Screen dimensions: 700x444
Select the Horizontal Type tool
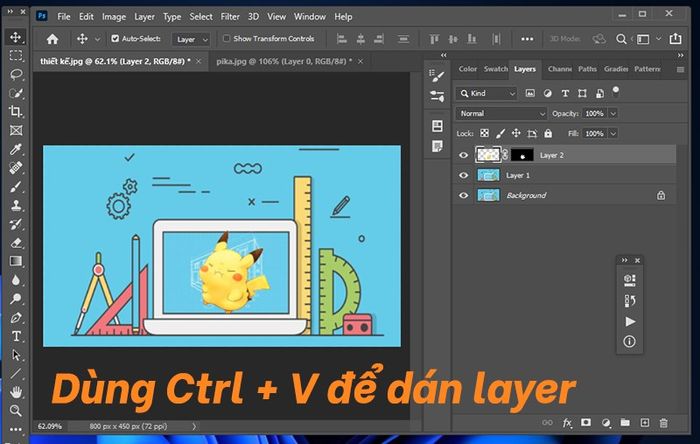(16, 336)
